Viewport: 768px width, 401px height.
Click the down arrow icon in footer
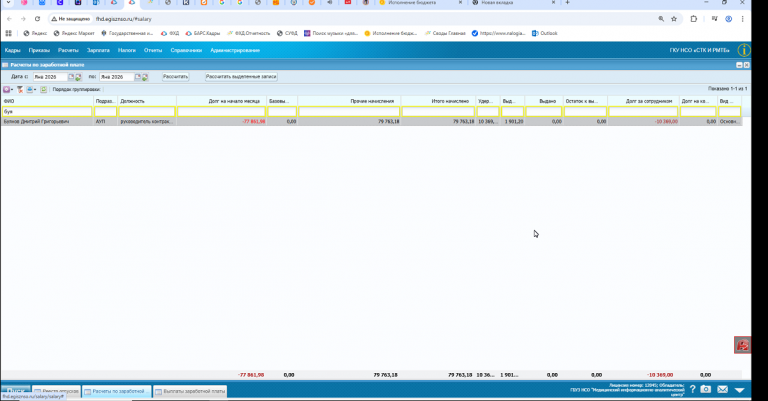(740, 390)
